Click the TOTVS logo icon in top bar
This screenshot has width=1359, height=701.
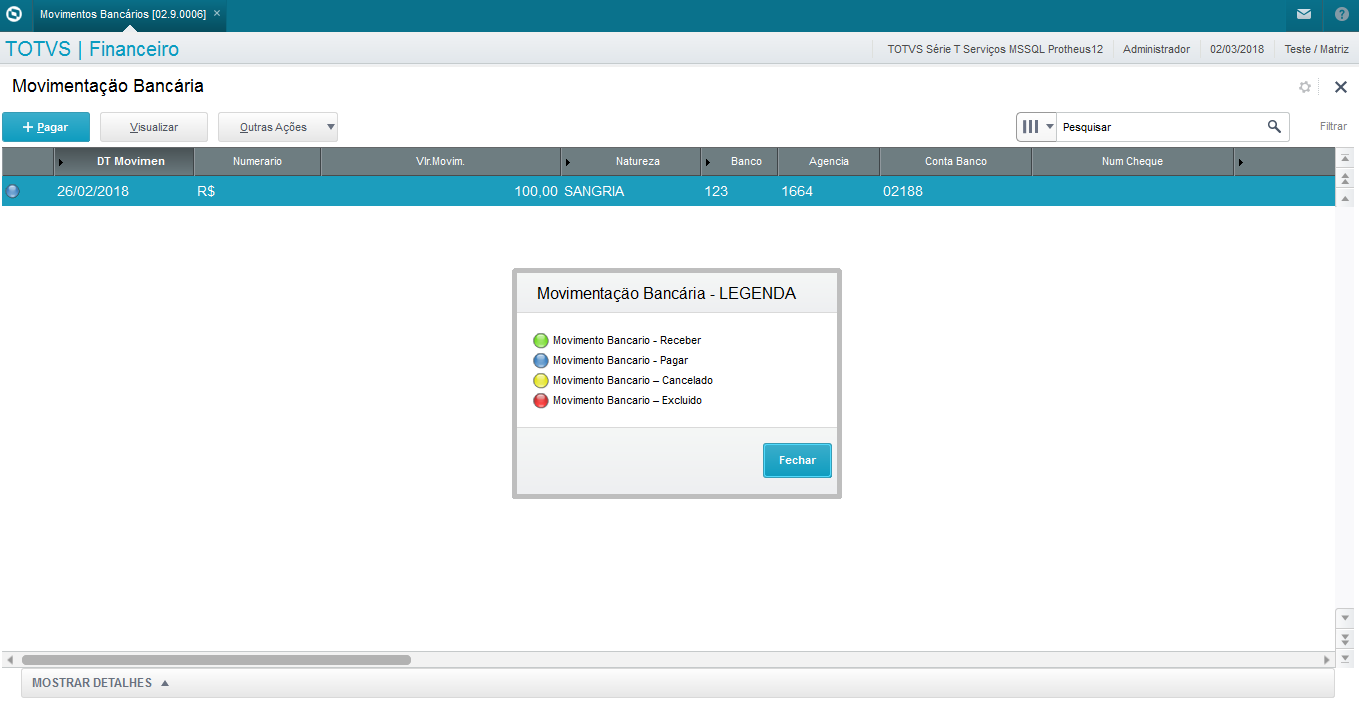click(x=14, y=14)
